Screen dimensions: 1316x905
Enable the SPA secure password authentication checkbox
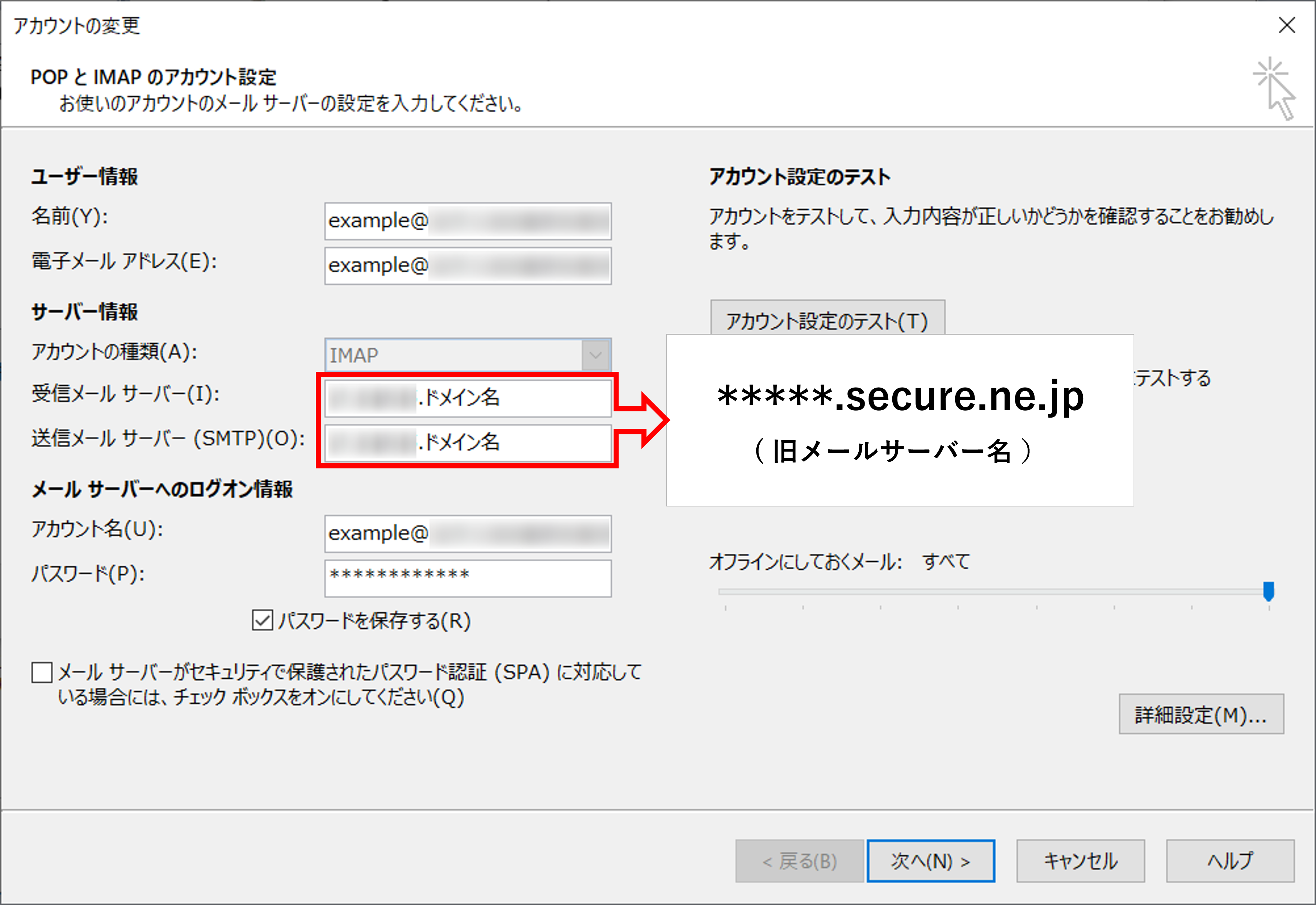tap(42, 673)
